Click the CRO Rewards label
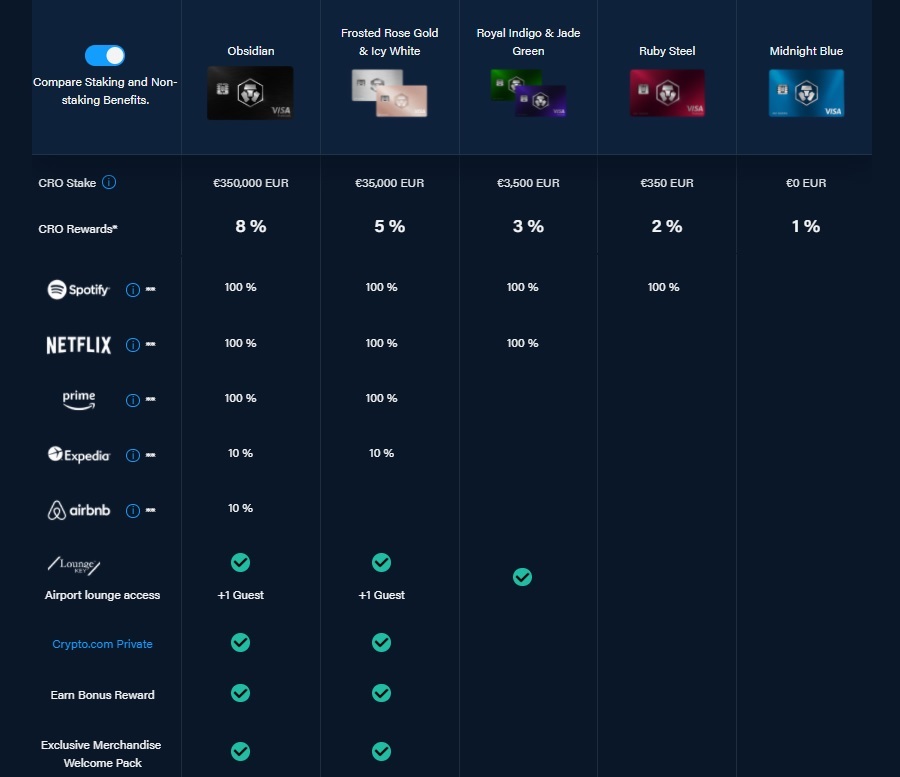This screenshot has height=777, width=900. tap(78, 229)
